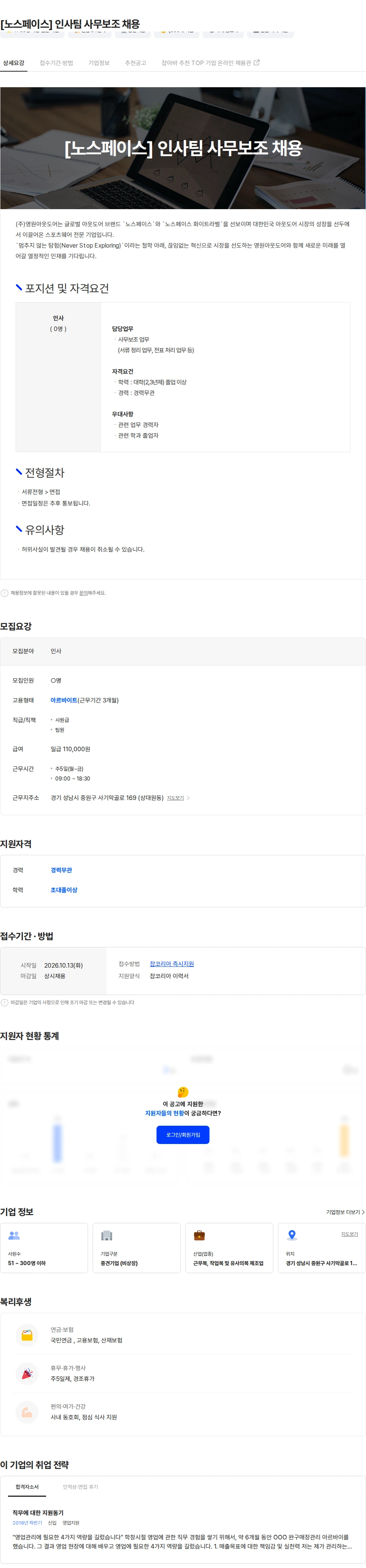This screenshot has width=366, height=1568.
Task: Click the briefcase icon on 산업(업종) card
Action: [x=199, y=1236]
